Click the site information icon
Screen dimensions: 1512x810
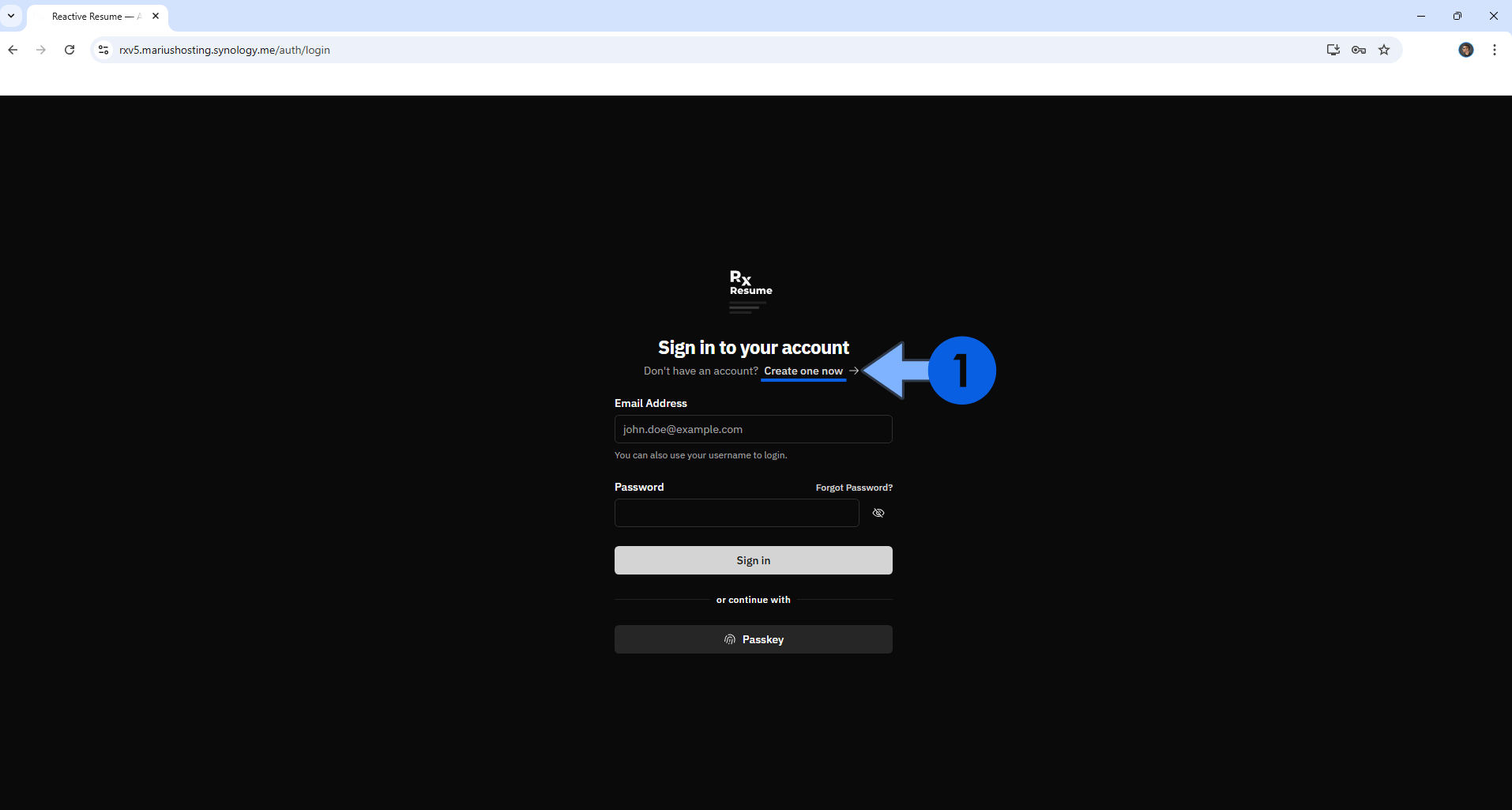pos(103,49)
